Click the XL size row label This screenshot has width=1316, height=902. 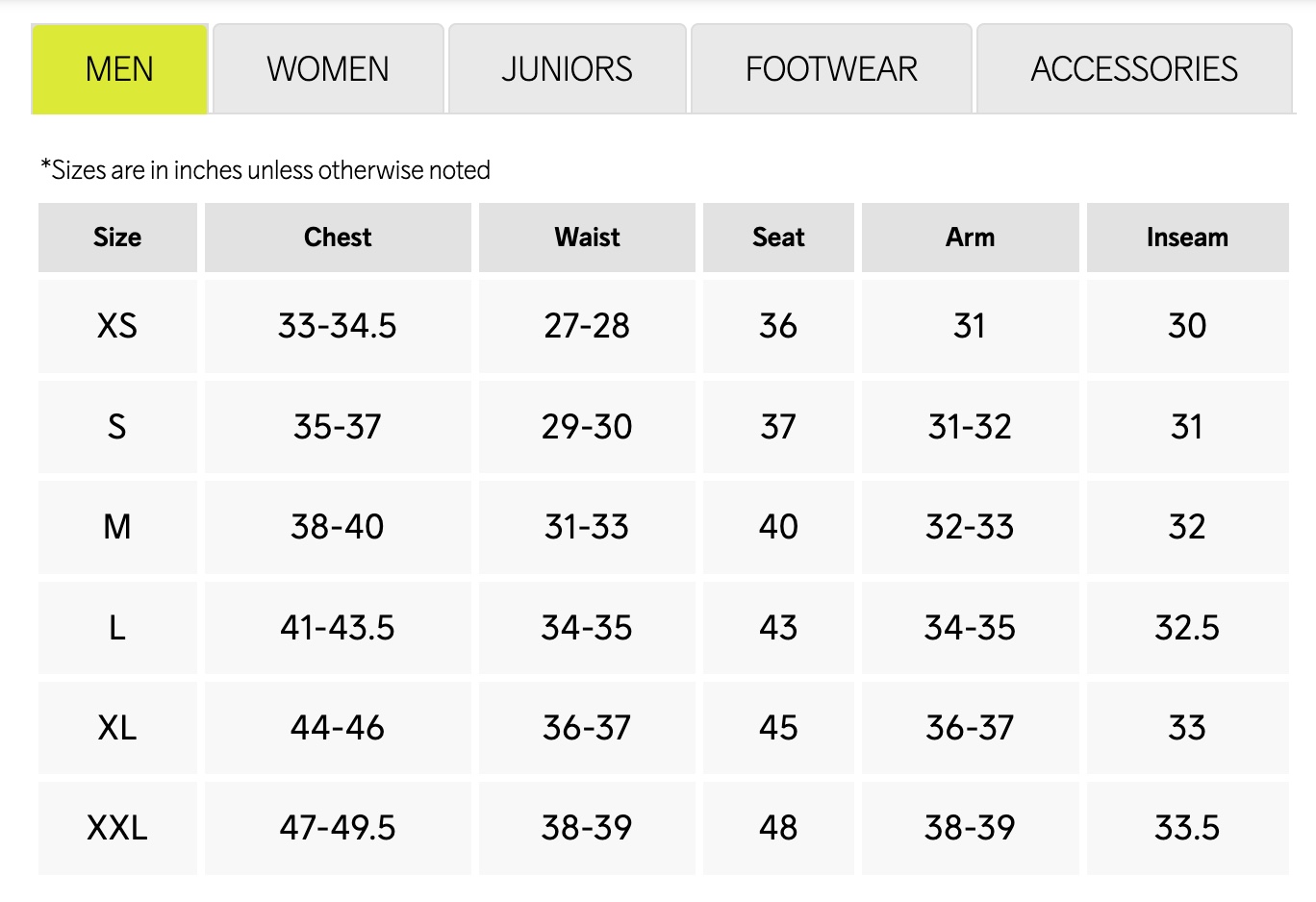[117, 728]
